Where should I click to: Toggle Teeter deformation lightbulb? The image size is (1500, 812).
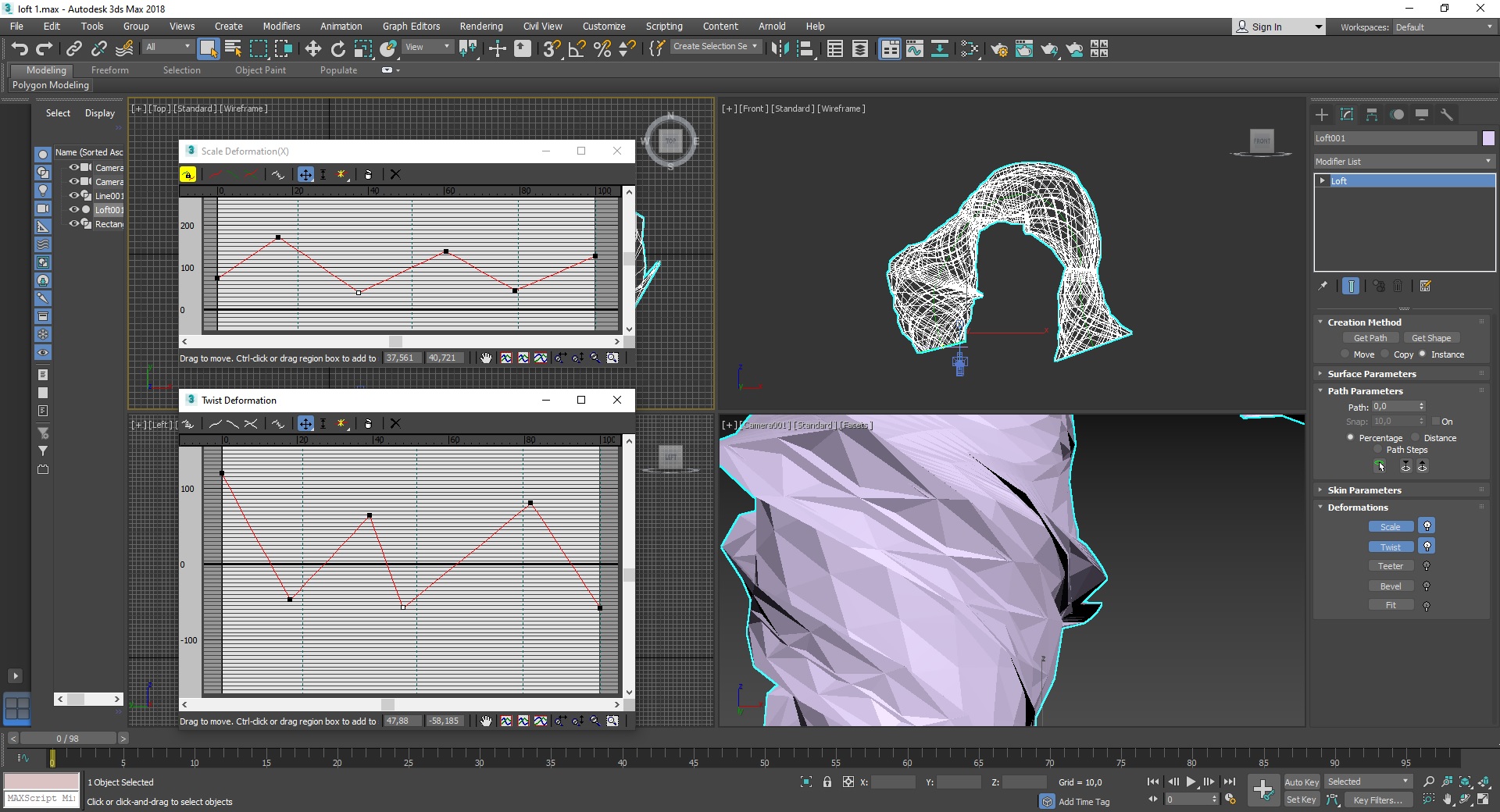pyautogui.click(x=1427, y=566)
